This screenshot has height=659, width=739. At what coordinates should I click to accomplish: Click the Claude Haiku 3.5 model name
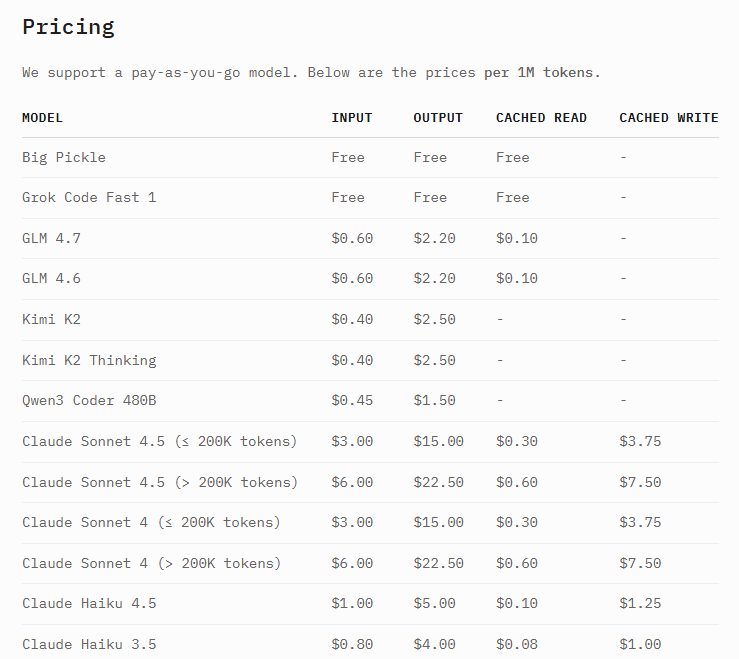(x=89, y=644)
